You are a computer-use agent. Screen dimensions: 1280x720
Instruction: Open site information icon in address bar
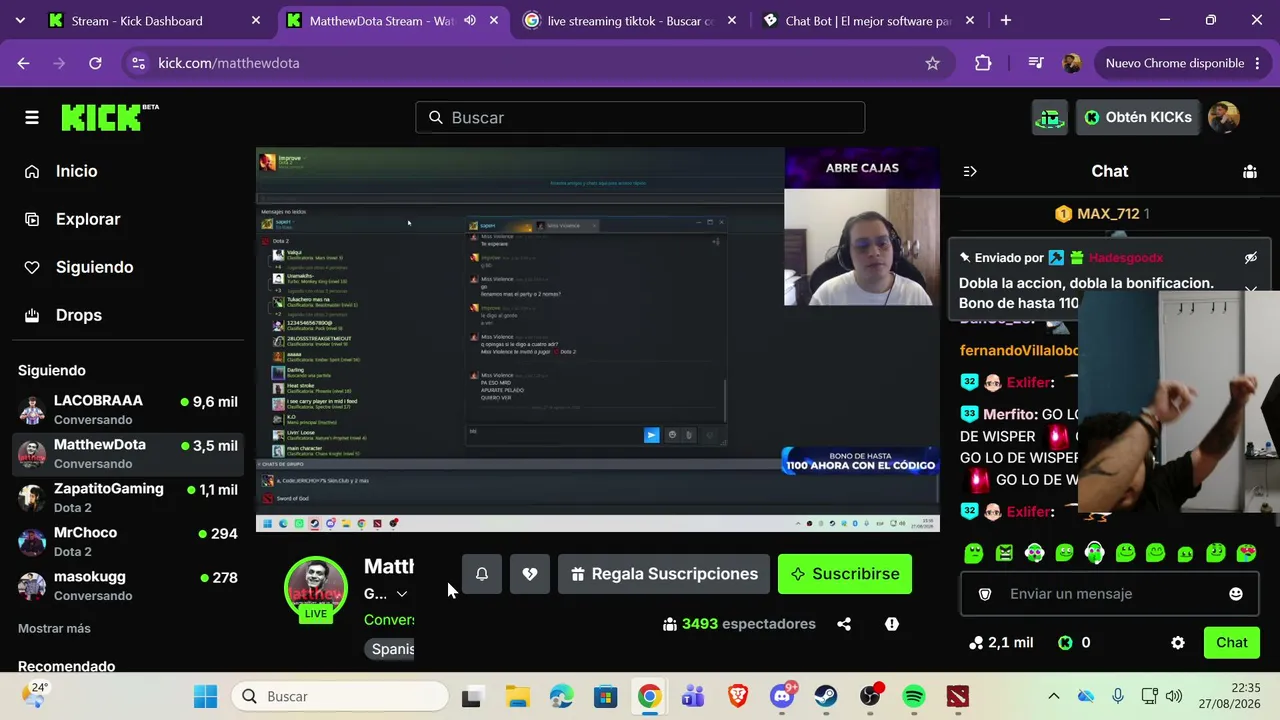138,63
